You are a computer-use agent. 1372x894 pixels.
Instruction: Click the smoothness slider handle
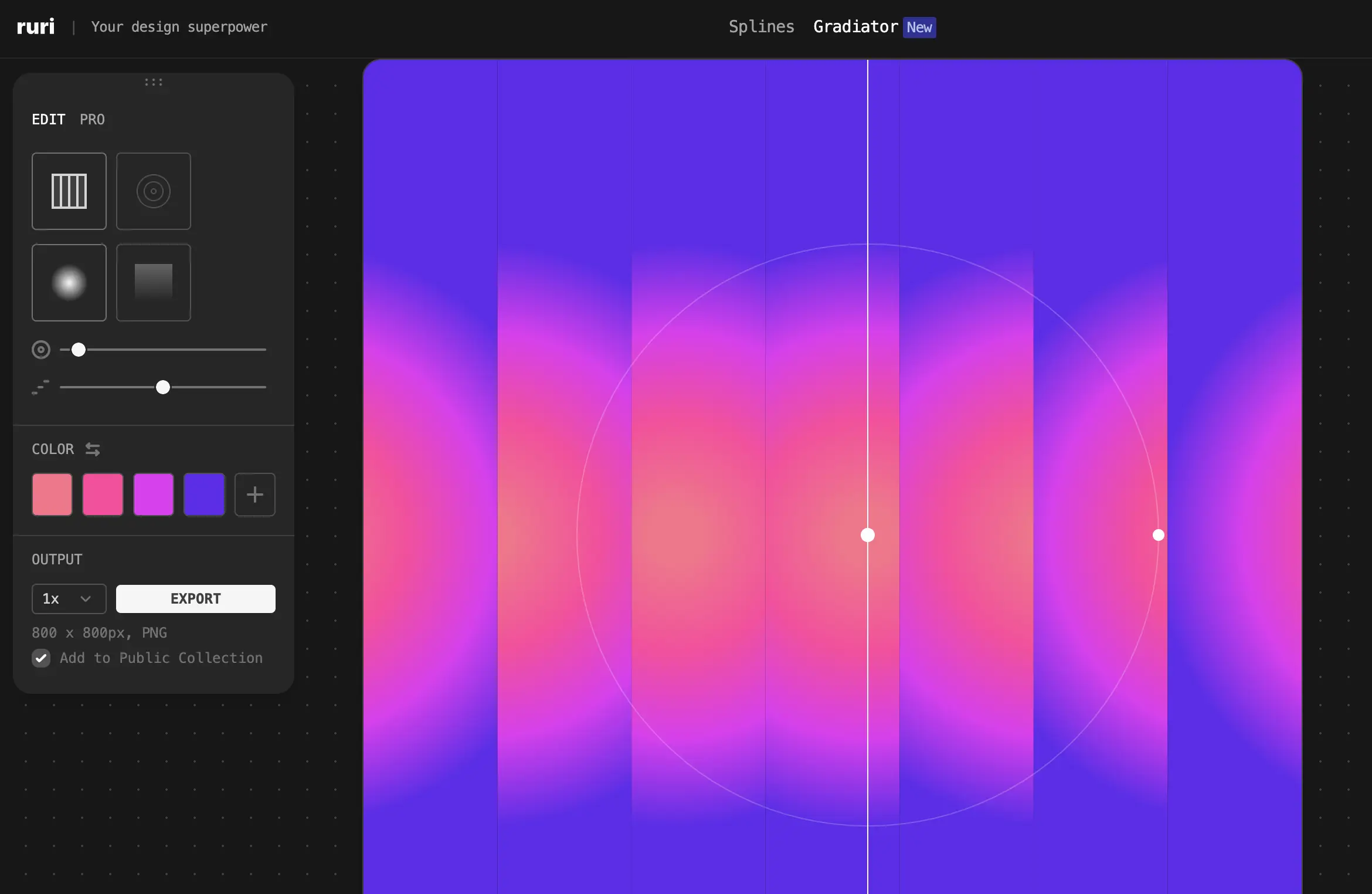tap(163, 387)
